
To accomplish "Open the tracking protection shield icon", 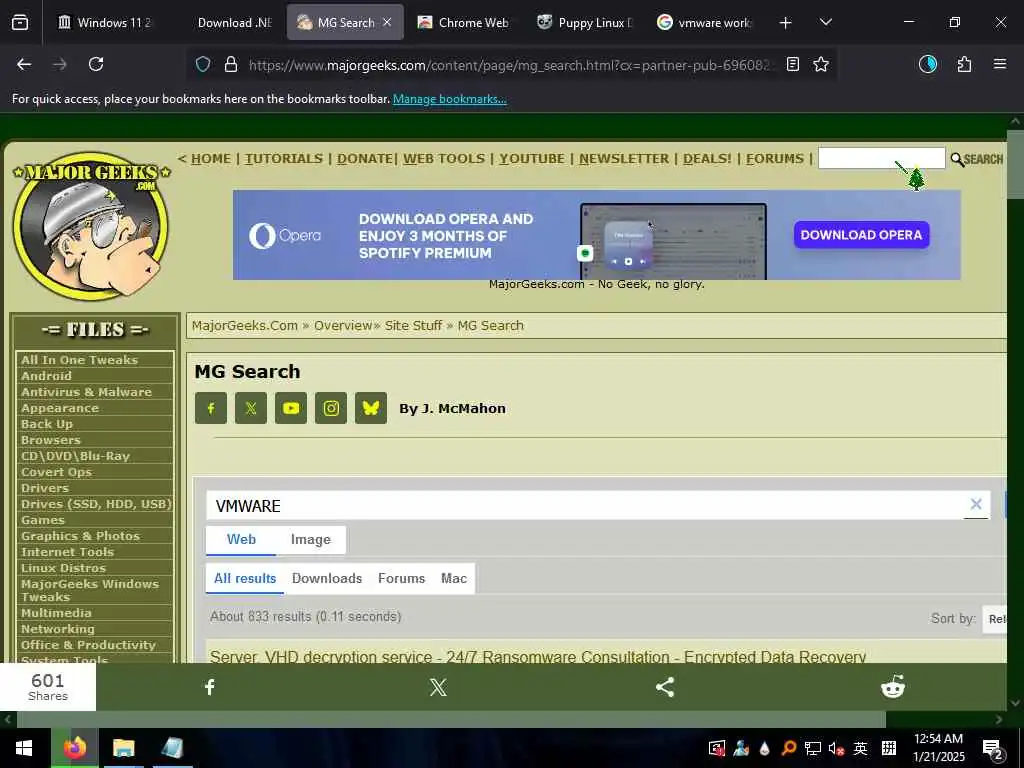I will (203, 64).
